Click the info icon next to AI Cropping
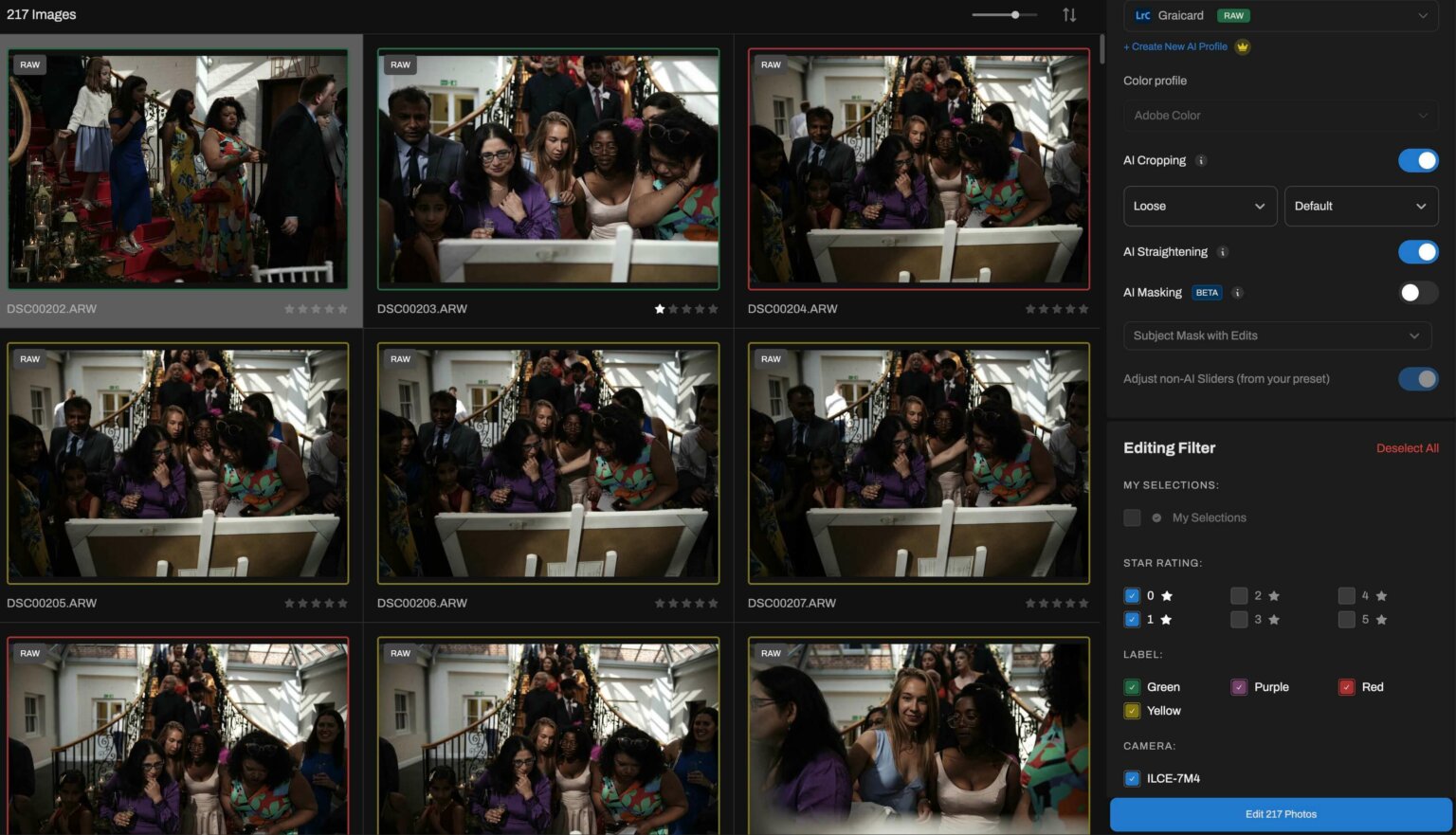1456x835 pixels. point(1200,160)
